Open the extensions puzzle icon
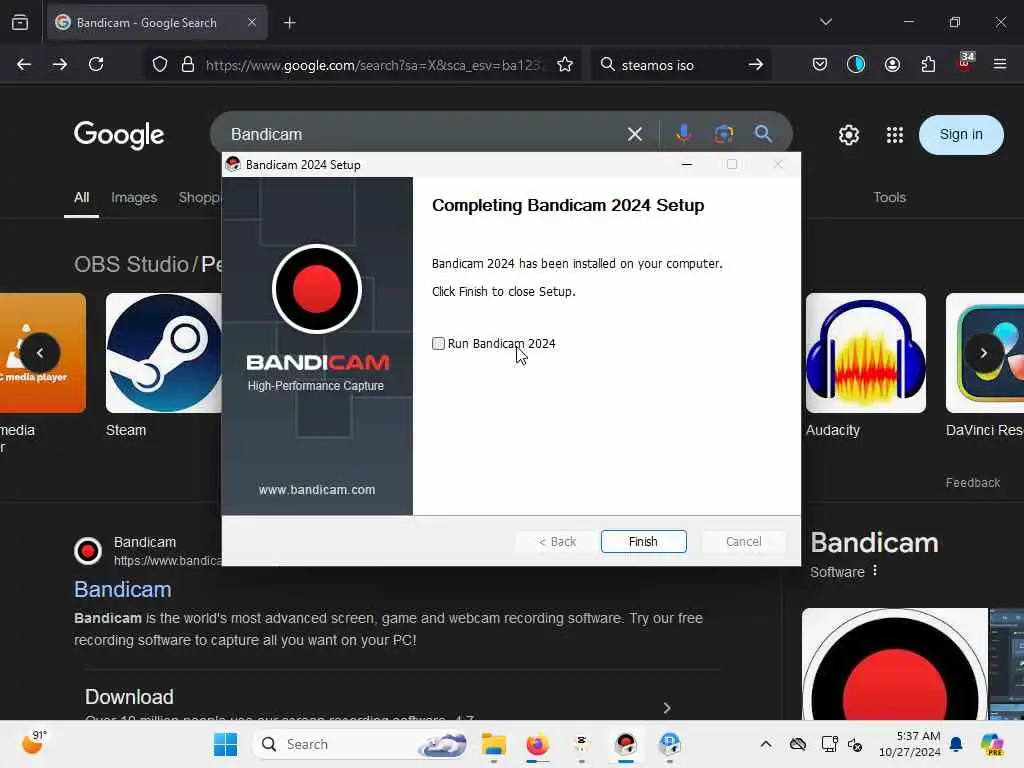The height and width of the screenshot is (768, 1024). [928, 65]
